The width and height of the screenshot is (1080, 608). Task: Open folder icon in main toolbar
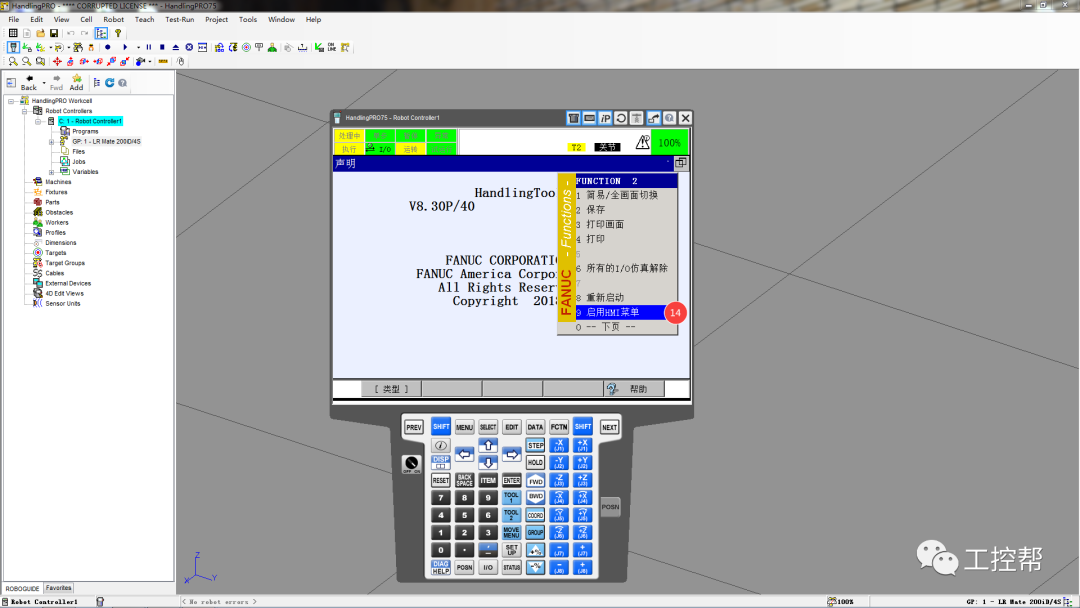point(41,33)
